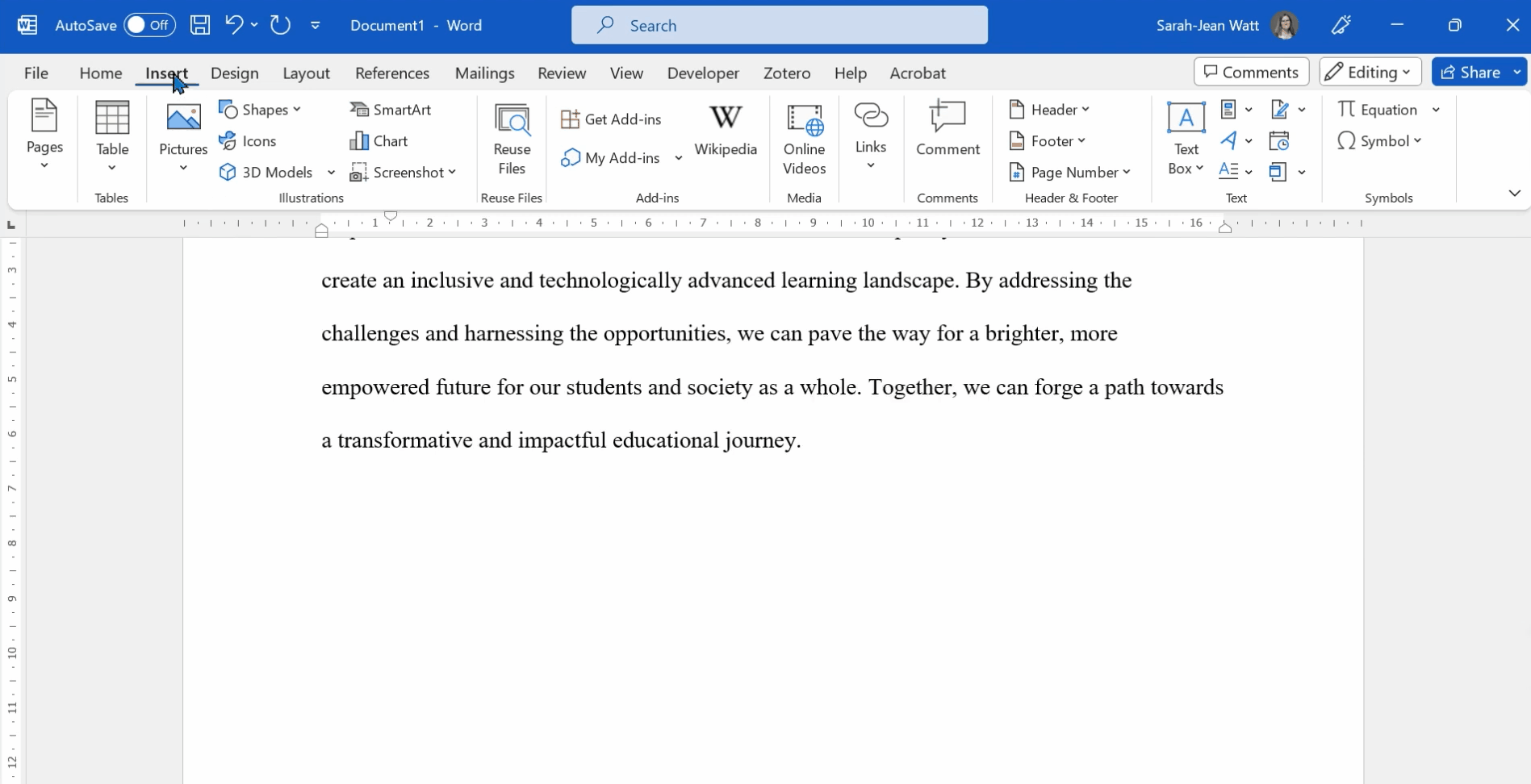Open the Equation dropdown arrow

click(1436, 110)
